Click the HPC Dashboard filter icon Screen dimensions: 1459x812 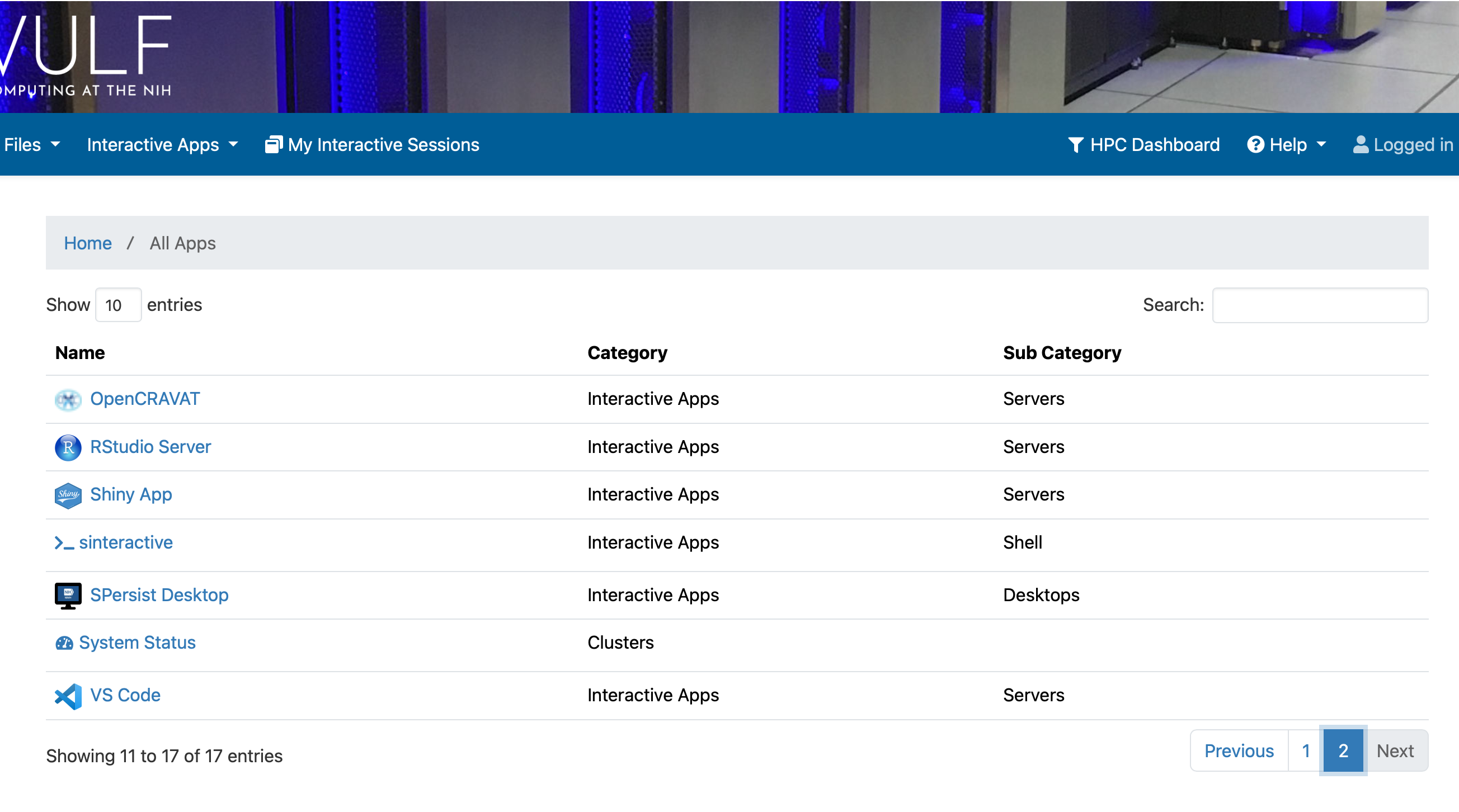(1076, 144)
